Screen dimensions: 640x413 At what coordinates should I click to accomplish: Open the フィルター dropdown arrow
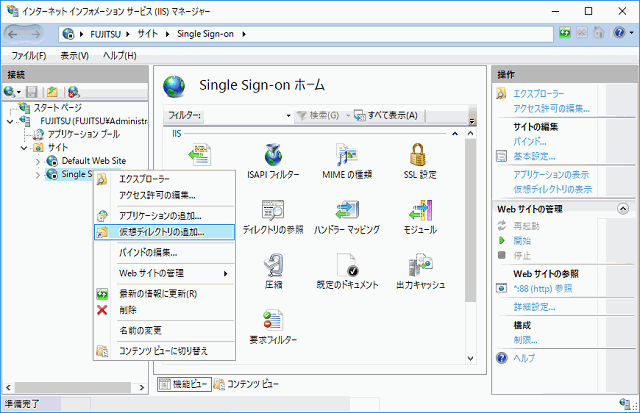click(288, 116)
